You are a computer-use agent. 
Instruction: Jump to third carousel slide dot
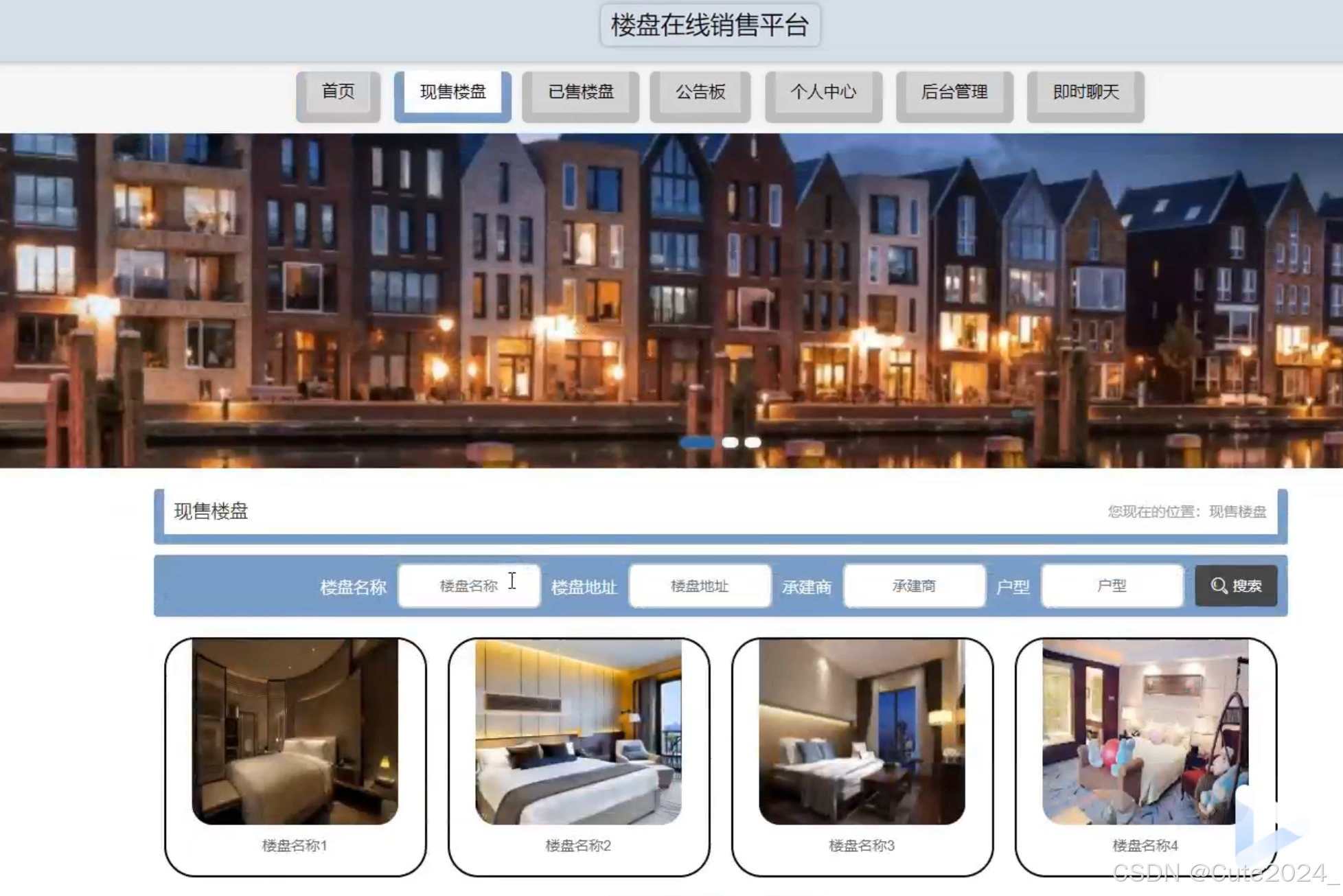coord(753,443)
